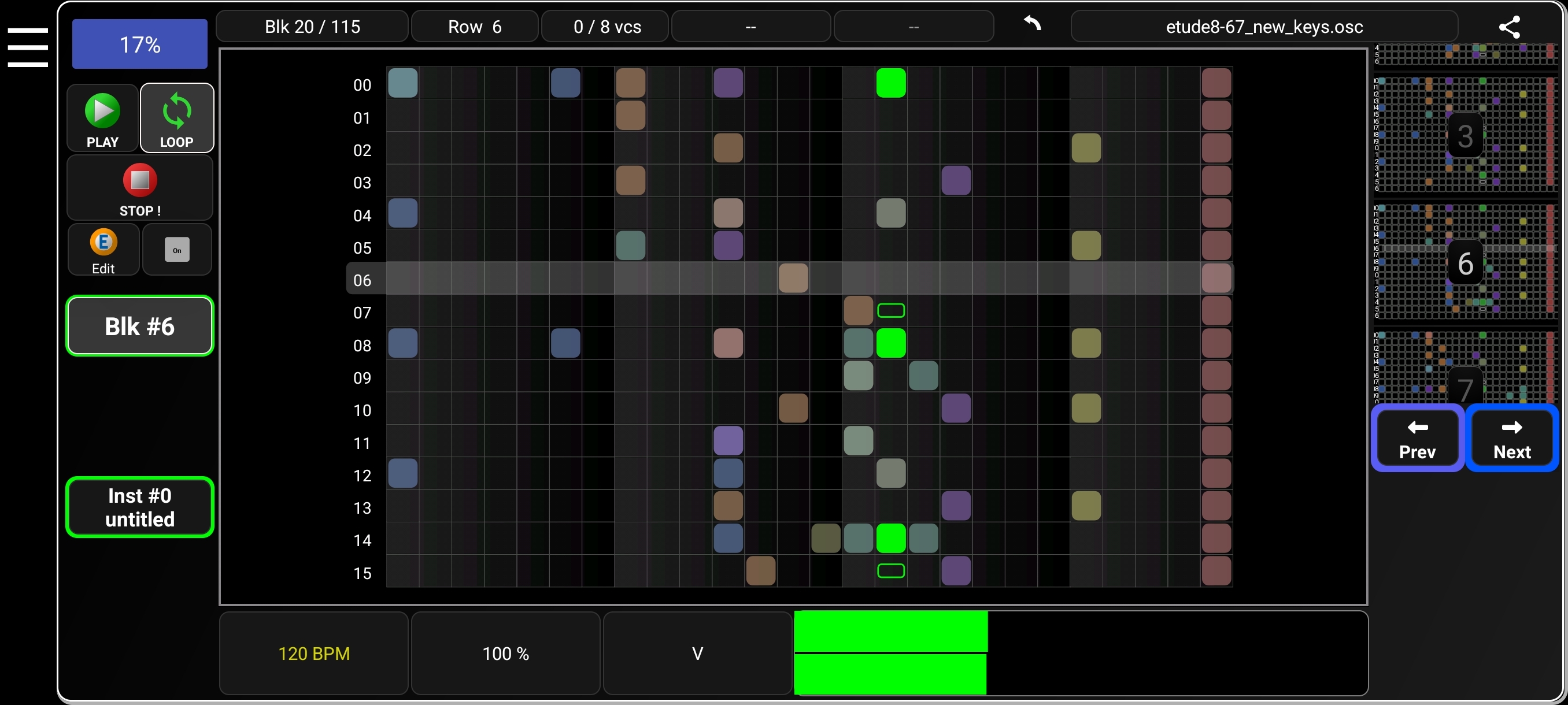Select pattern thumbnail labeled 6
Viewport: 1568px width, 705px height.
coord(1465,263)
